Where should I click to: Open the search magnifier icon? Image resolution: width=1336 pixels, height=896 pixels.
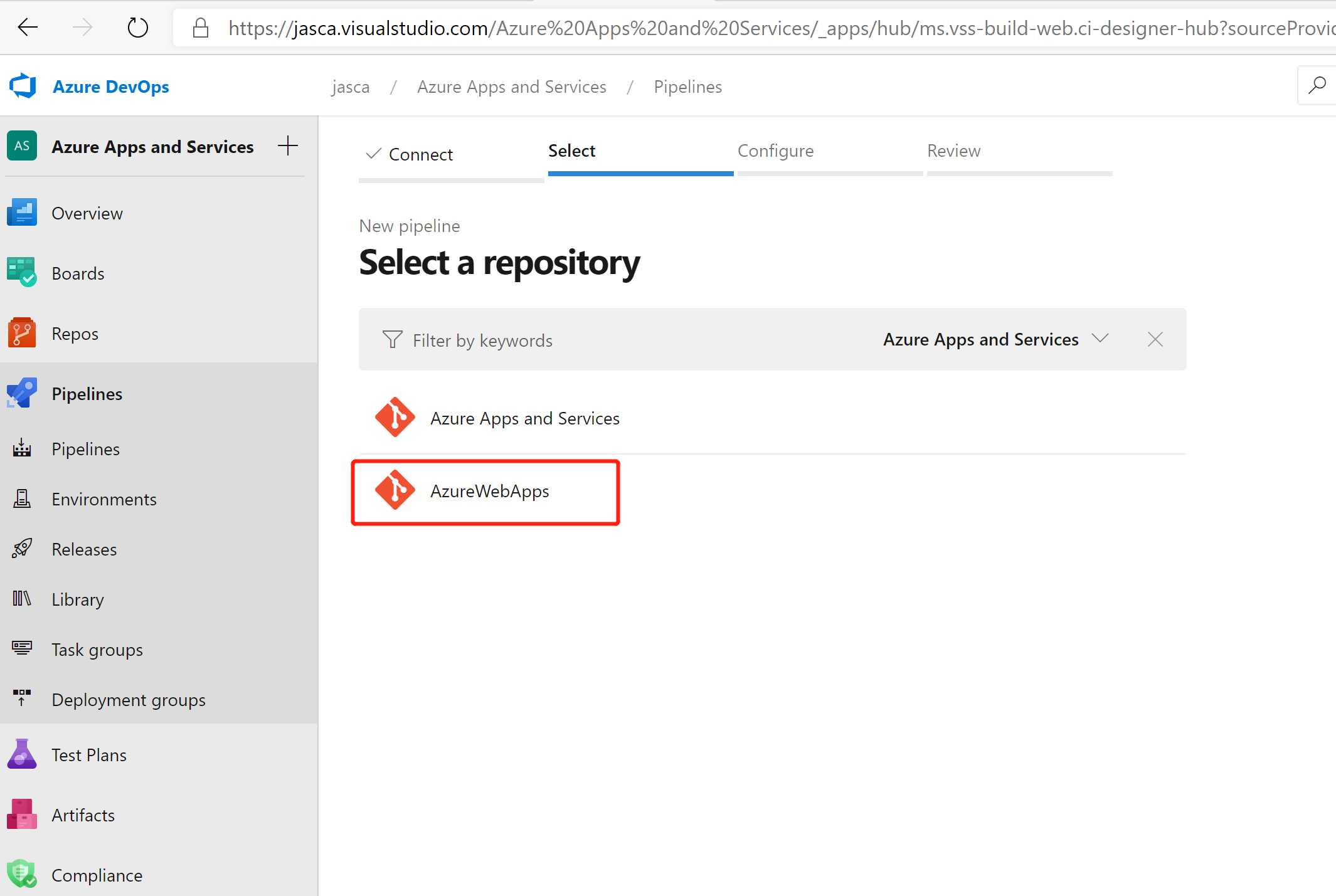tap(1317, 85)
